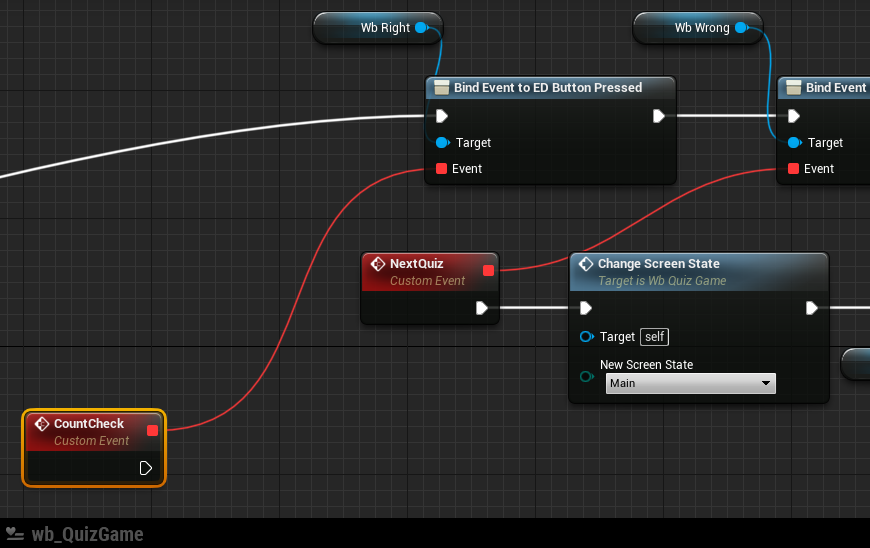Click the red Event pin on Bind Event to ED Button Pressed
Viewport: 870px width, 548px height.
click(x=441, y=169)
